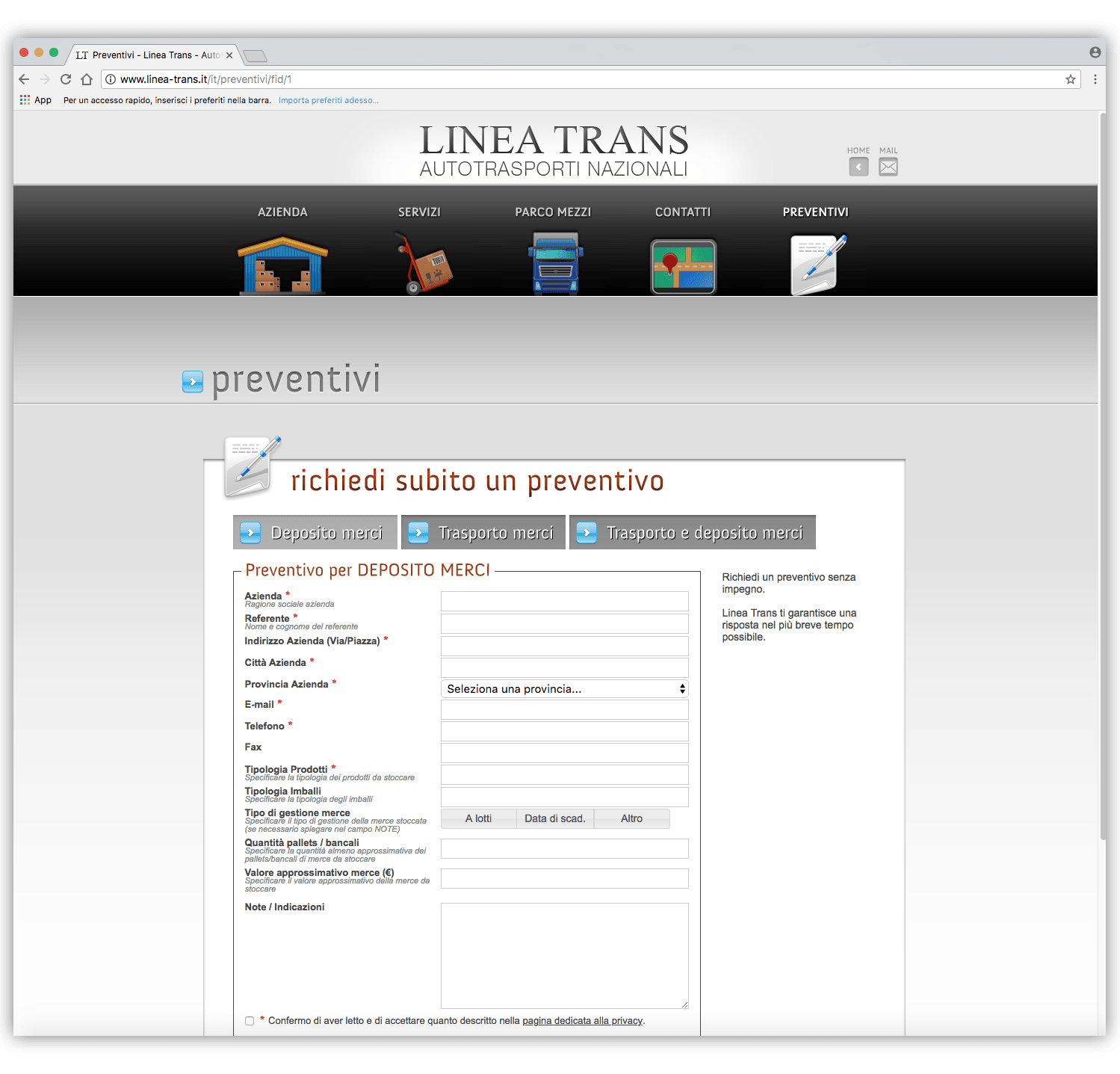Viewport: 1120px width, 1074px height.
Task: Open Chrome three-dot menu
Action: pos(1095,79)
